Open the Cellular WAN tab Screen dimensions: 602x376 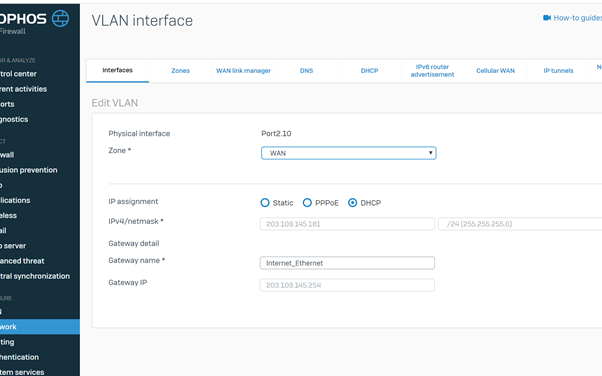(x=495, y=71)
